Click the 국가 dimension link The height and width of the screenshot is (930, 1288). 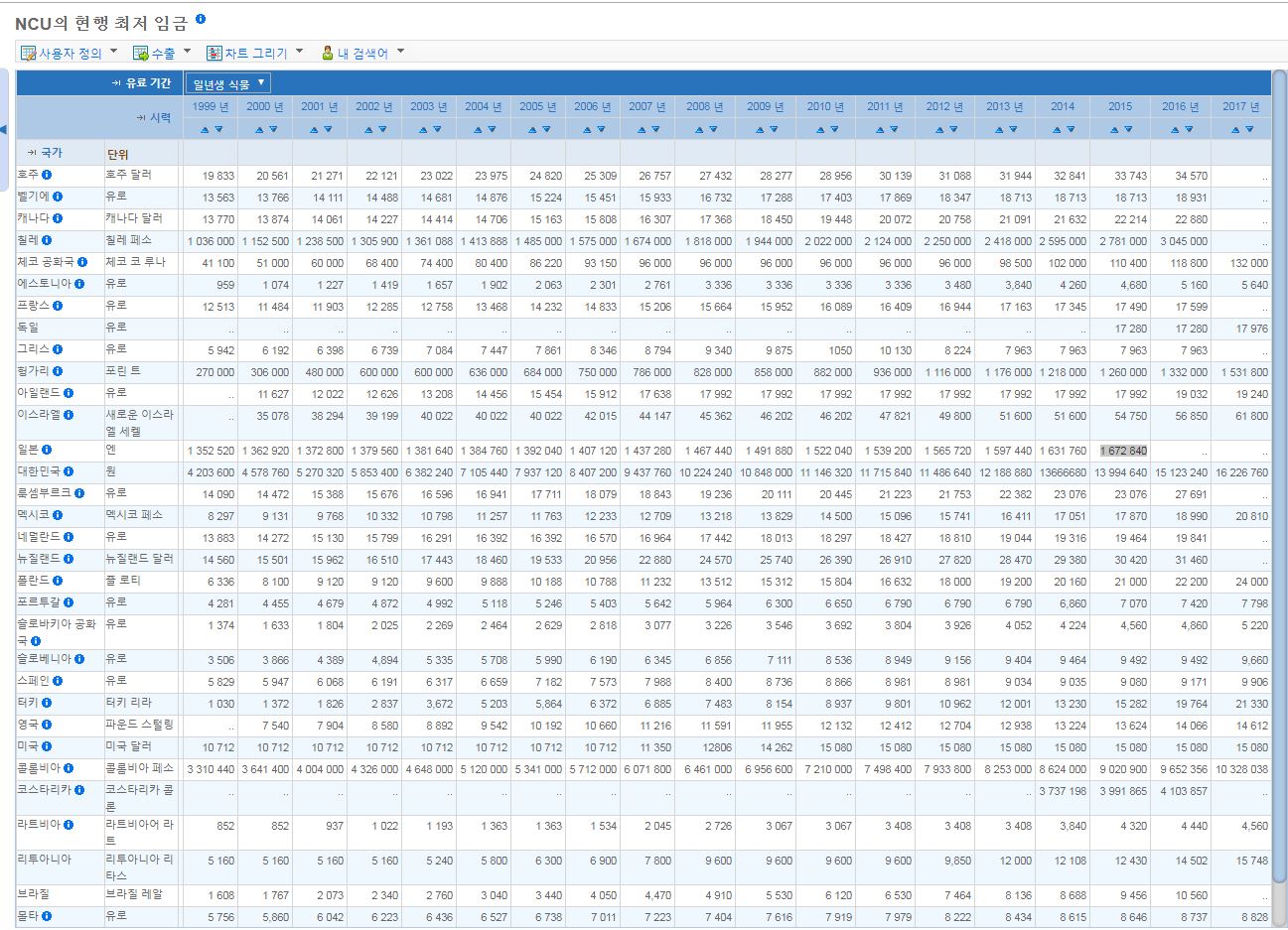pyautogui.click(x=50, y=153)
